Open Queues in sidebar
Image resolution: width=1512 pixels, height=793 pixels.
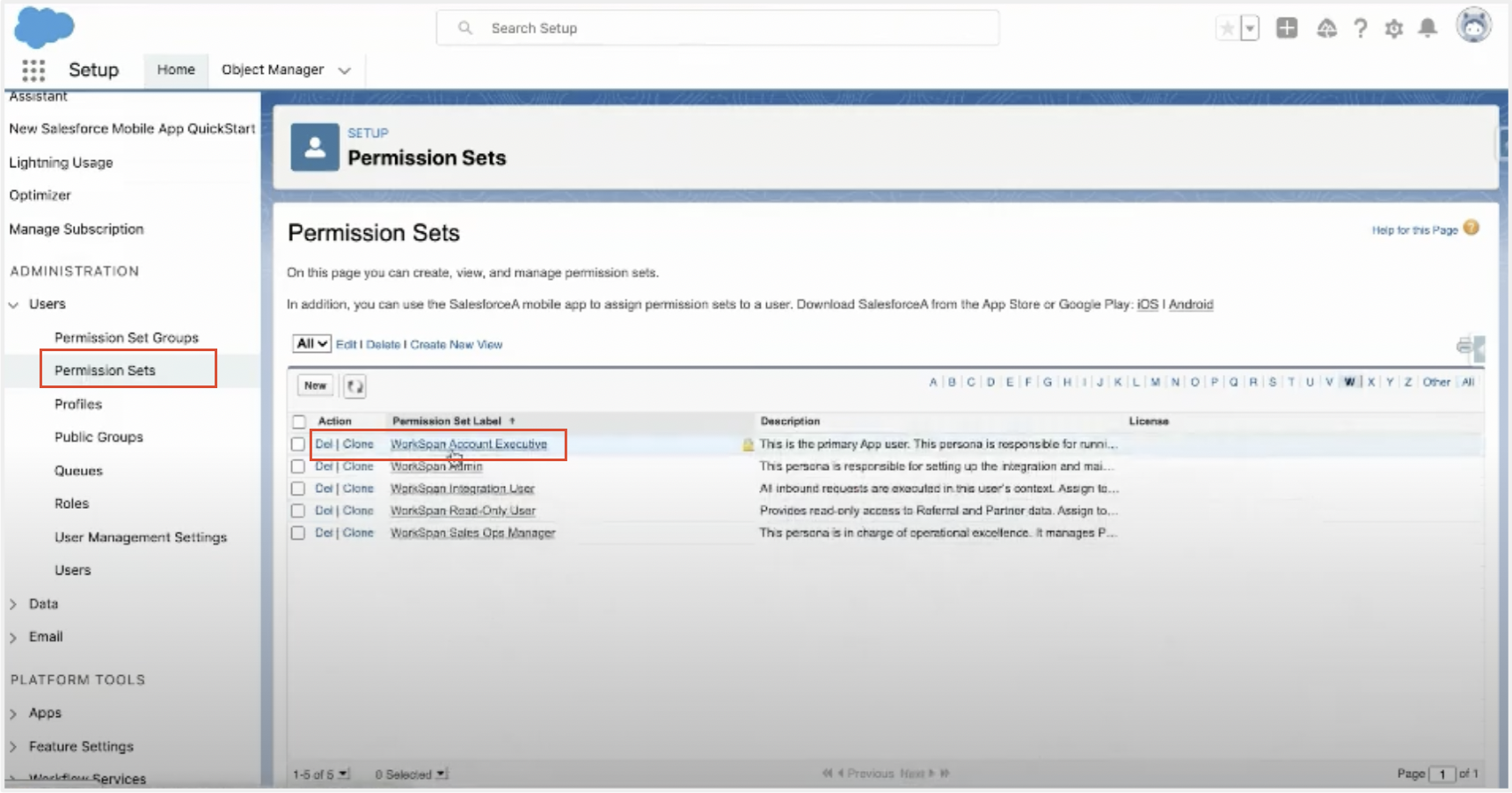78,471
